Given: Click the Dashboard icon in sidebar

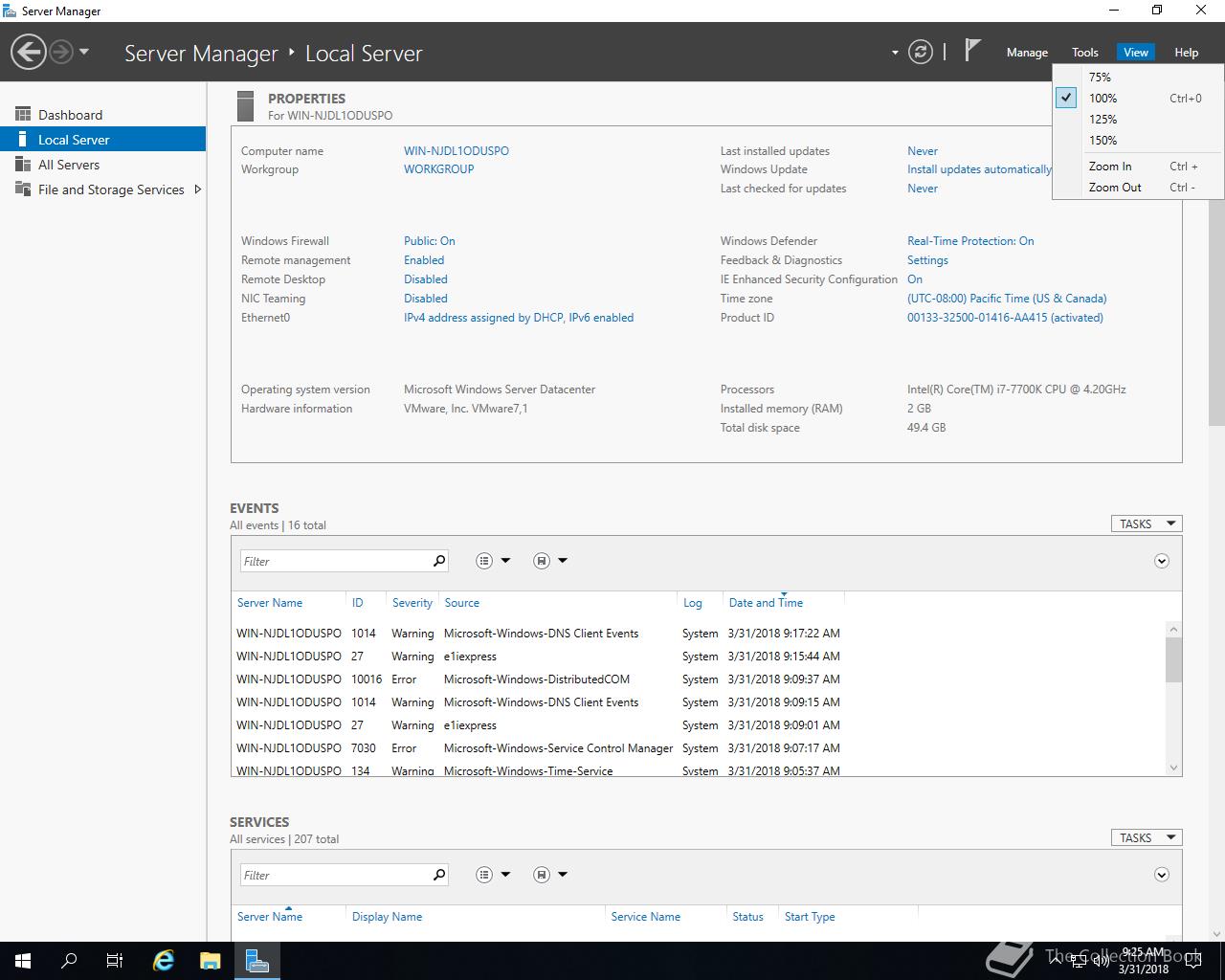Looking at the screenshot, I should pyautogui.click(x=23, y=114).
